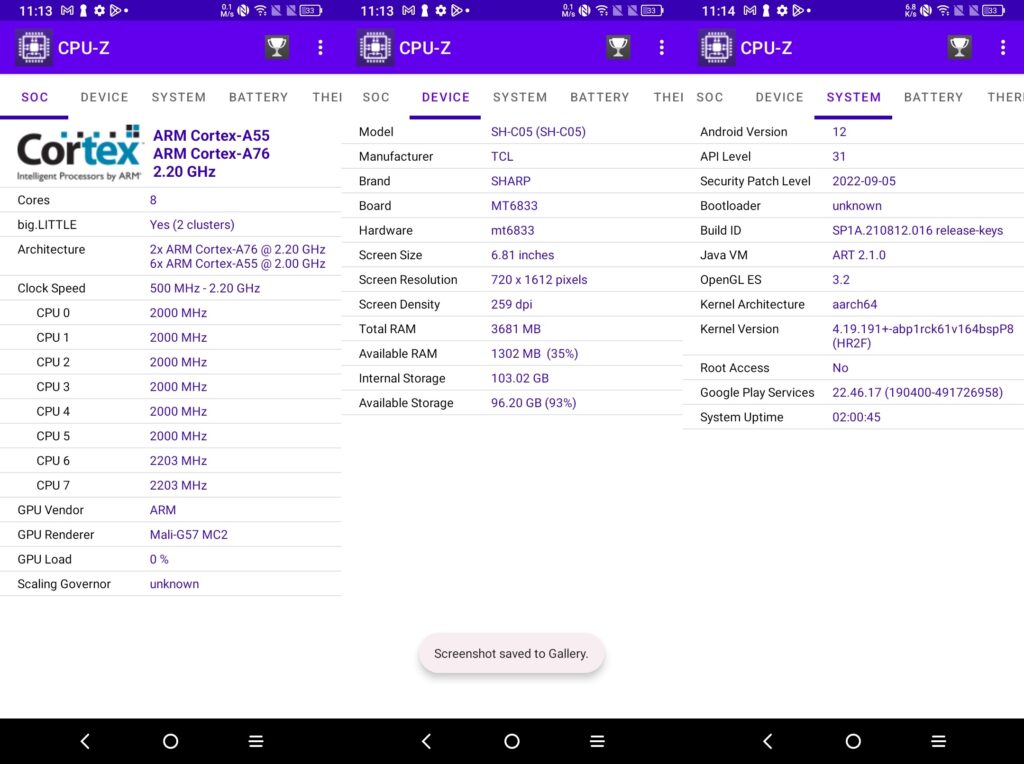
Task: Tap the home circle button on the SYSTEM screen
Action: tap(853, 741)
